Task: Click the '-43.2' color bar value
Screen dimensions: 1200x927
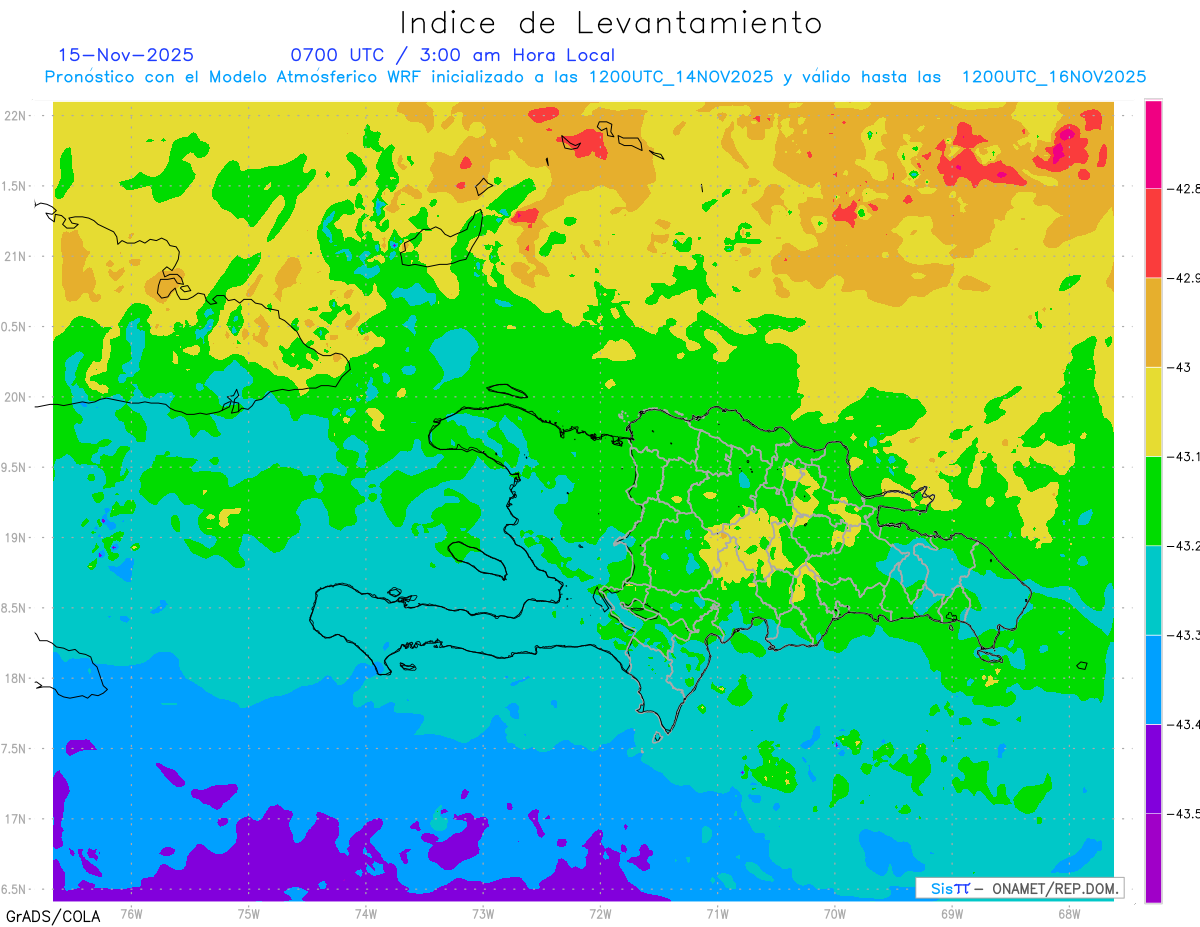Action: coord(1185,546)
